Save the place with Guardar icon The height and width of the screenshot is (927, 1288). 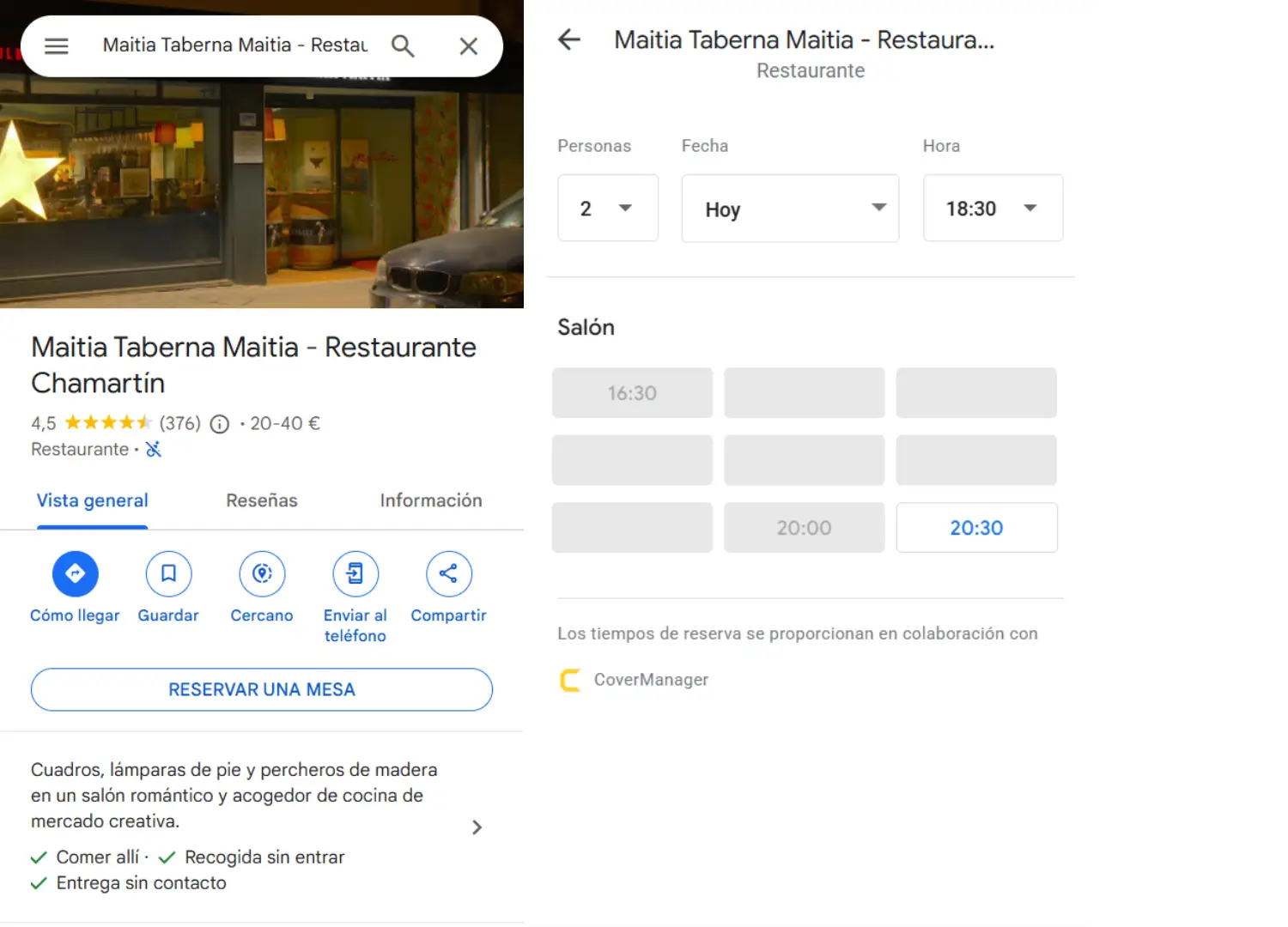click(x=168, y=573)
